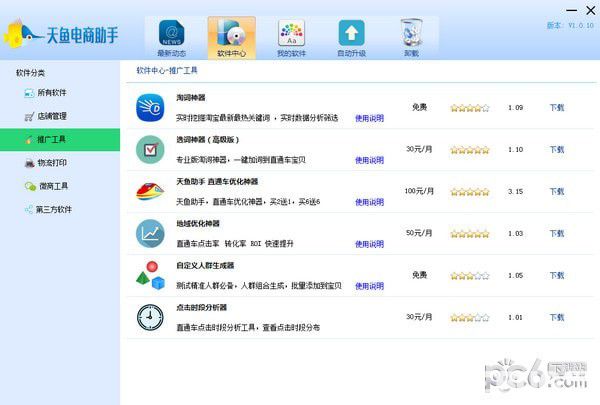The width and height of the screenshot is (600, 405).
Task: Click the 自定义人群生成器 shapes icon
Action: pos(150,275)
